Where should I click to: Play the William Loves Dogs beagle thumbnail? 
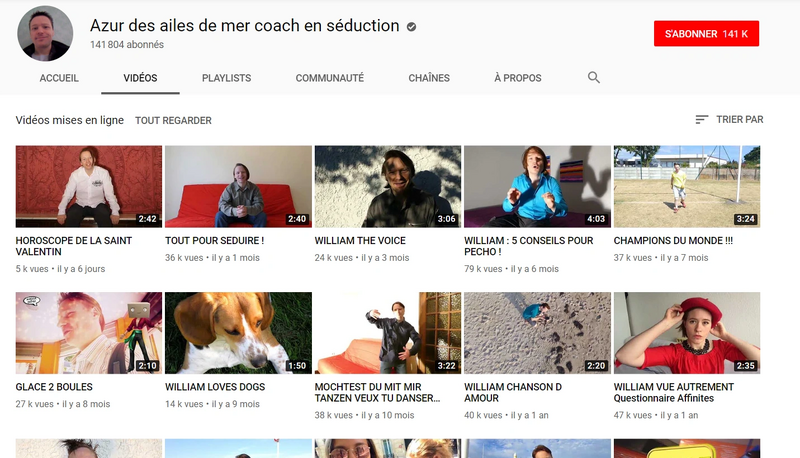point(238,333)
